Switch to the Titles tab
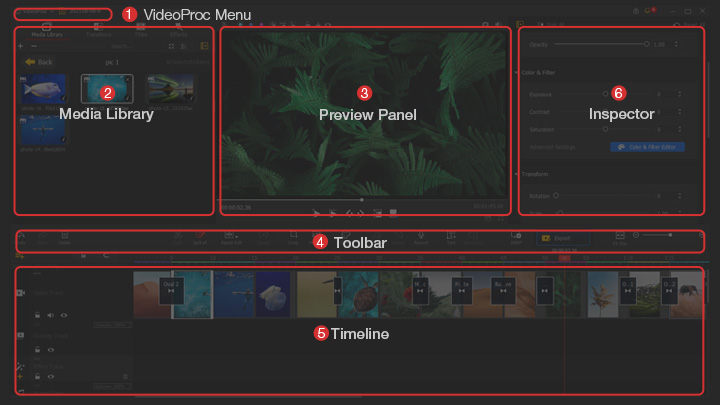Image resolution: width=720 pixels, height=405 pixels. point(141,31)
